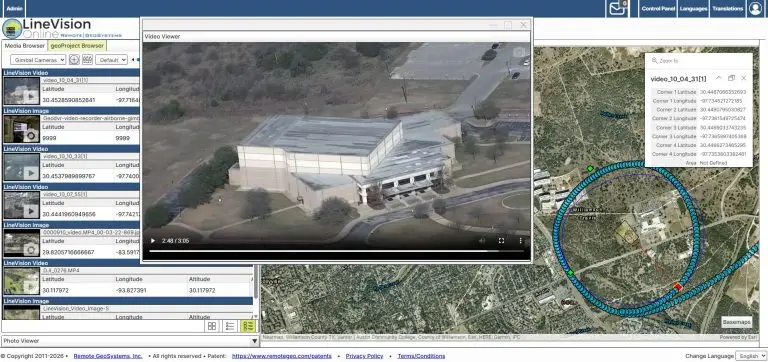Click latitude value 30.4528590852641
Viewport: 768px width, 362px height.
pos(69,100)
